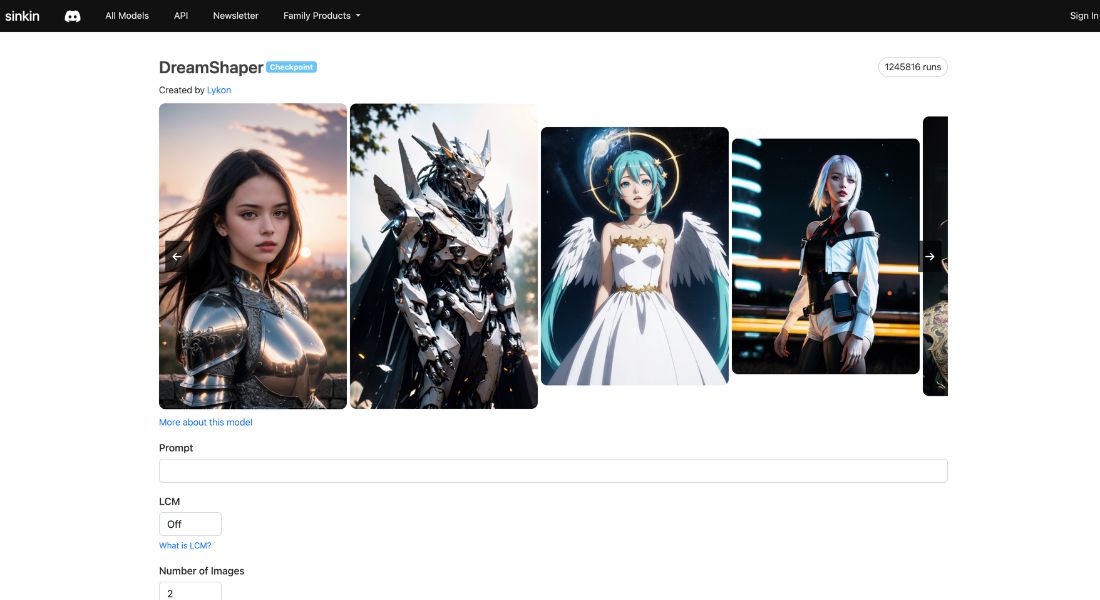This screenshot has height=600, width=1100.
Task: Expand the Family Products dropdown
Action: (322, 15)
